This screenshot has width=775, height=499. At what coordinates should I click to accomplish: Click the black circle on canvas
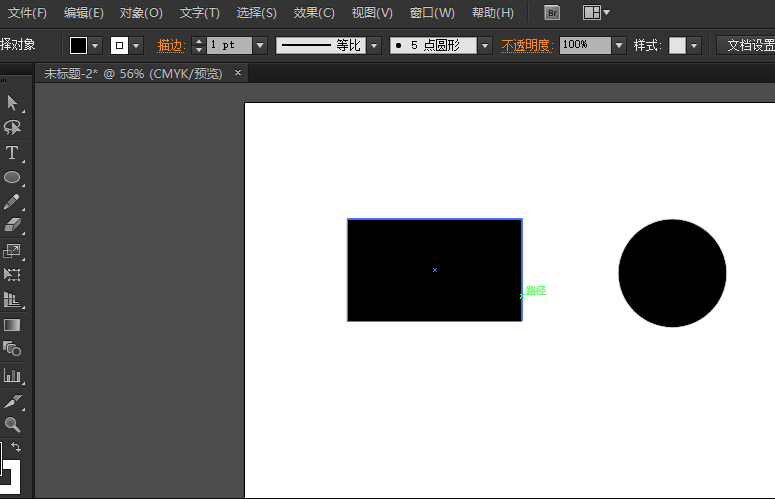click(672, 273)
